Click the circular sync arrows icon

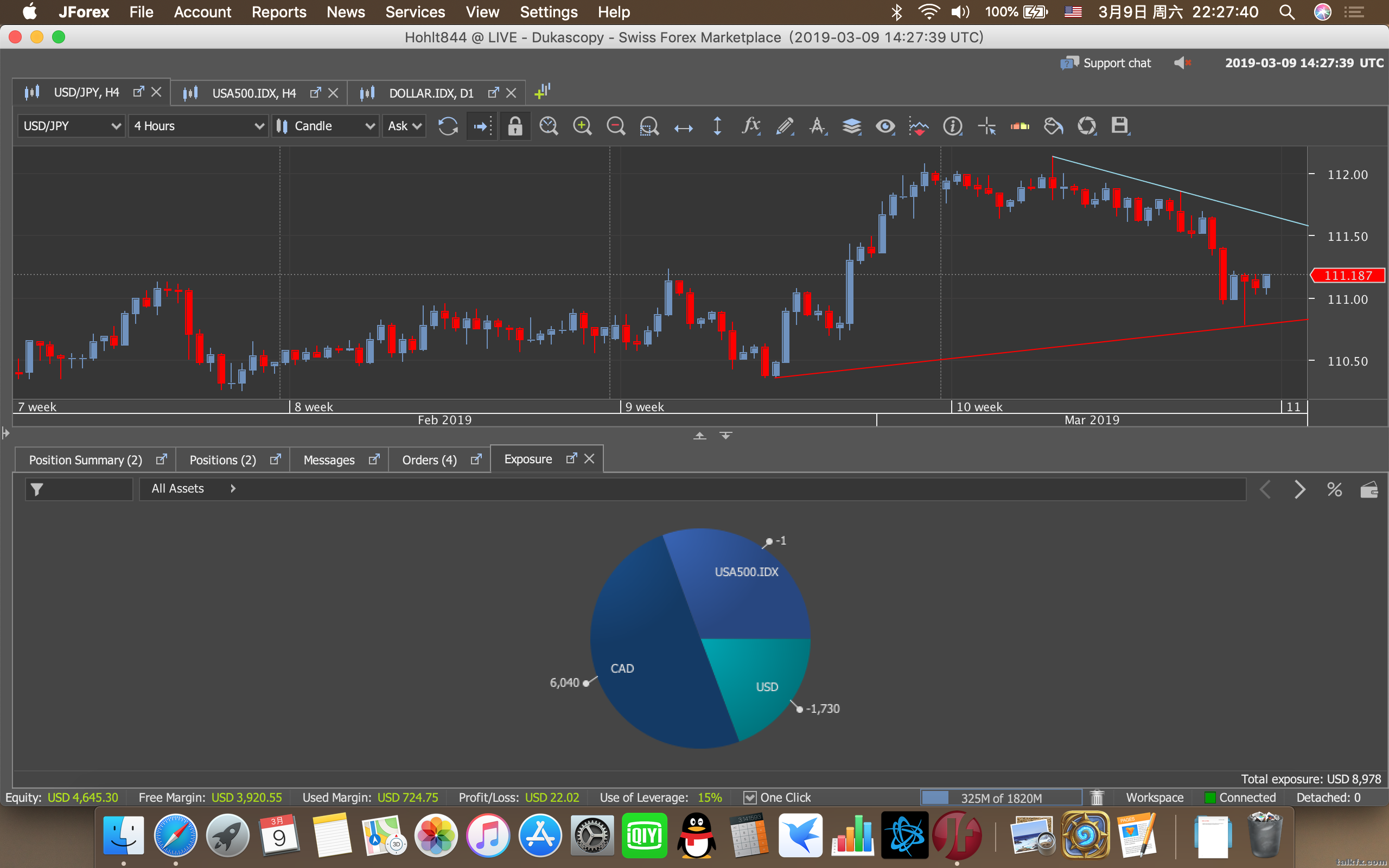coord(1087,126)
